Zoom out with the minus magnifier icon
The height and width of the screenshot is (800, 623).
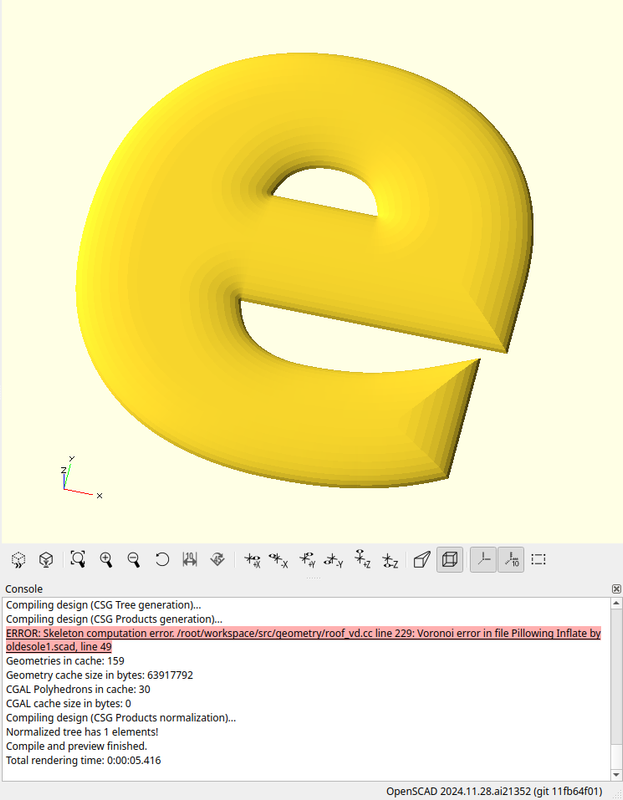pos(134,560)
